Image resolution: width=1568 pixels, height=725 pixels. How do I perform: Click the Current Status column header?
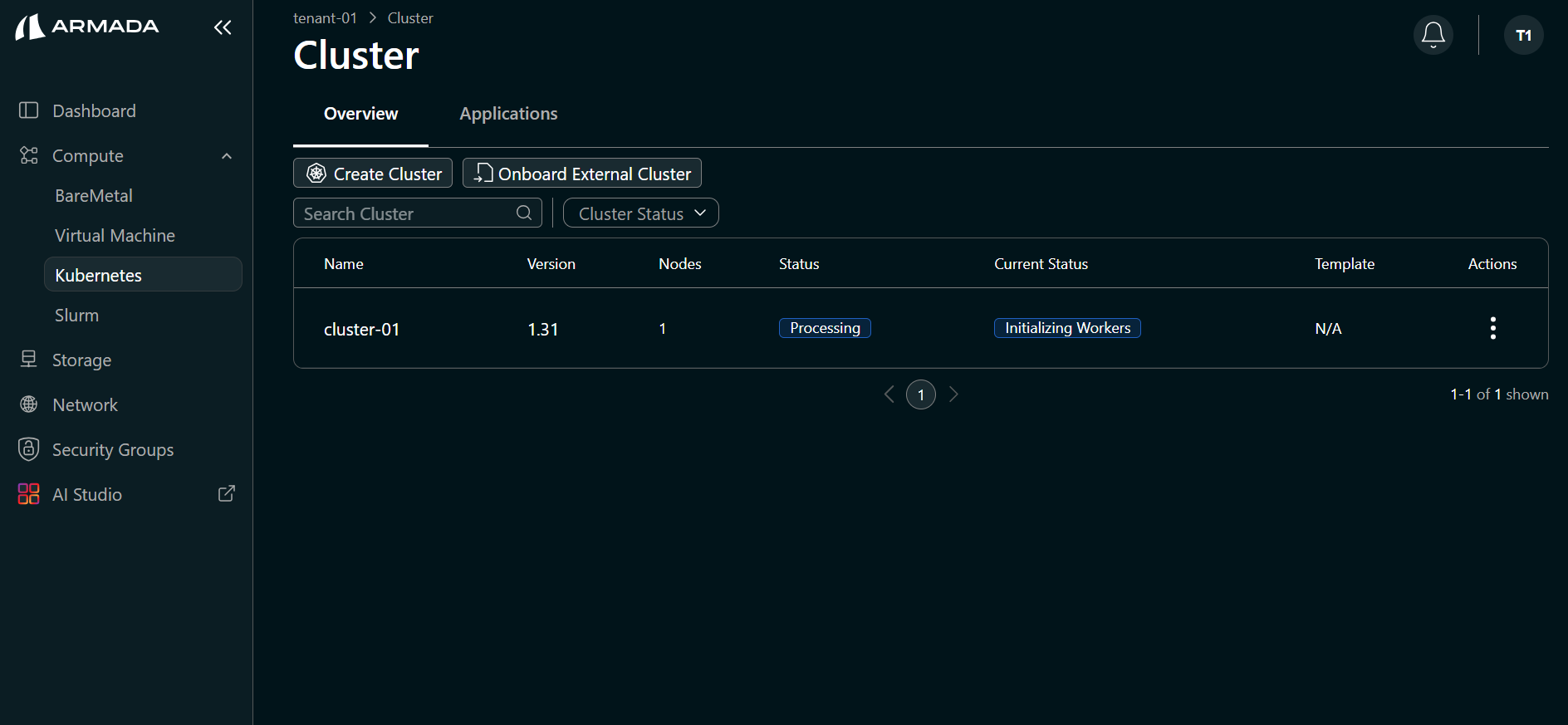click(1041, 263)
